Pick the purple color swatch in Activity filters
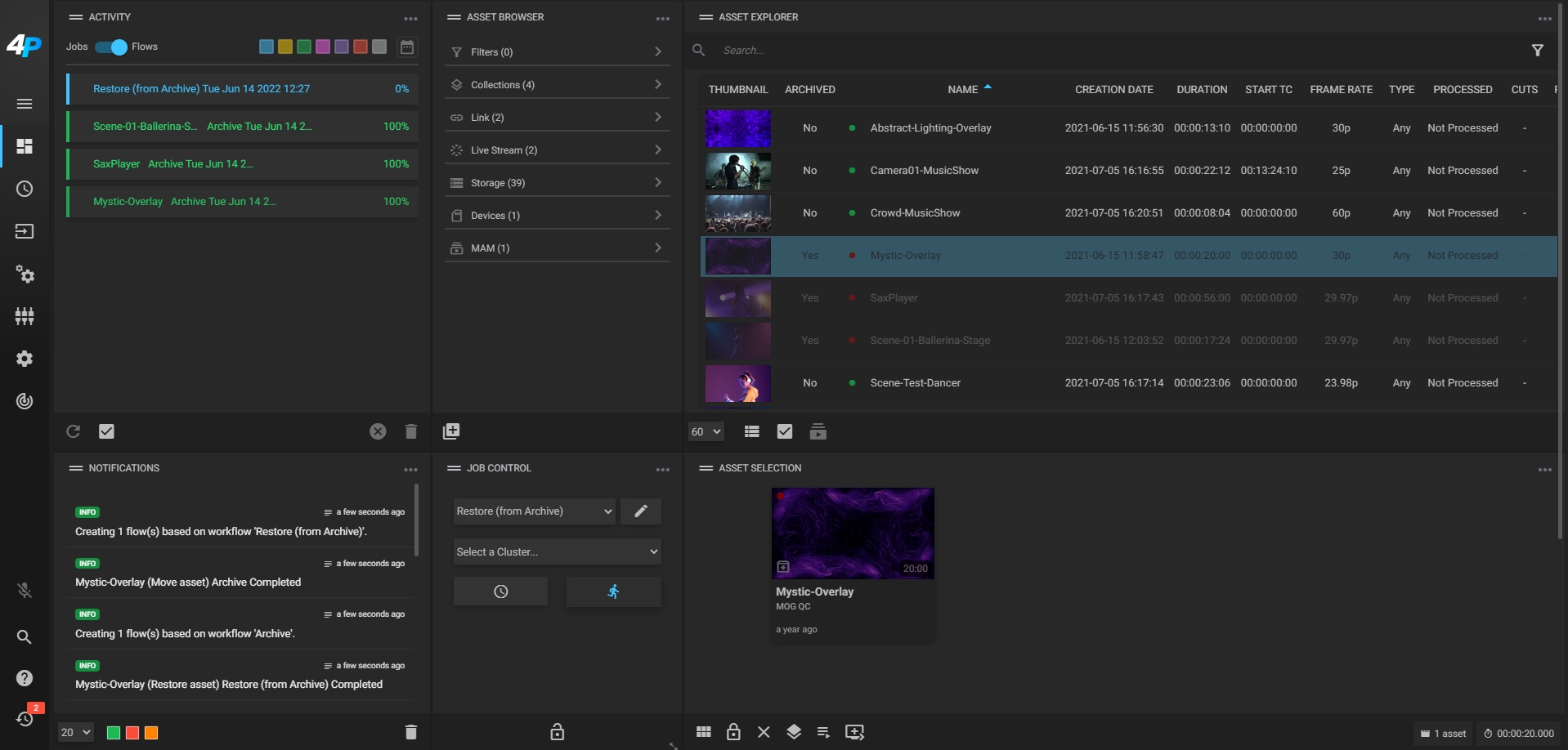The height and width of the screenshot is (750, 1568). tap(342, 47)
